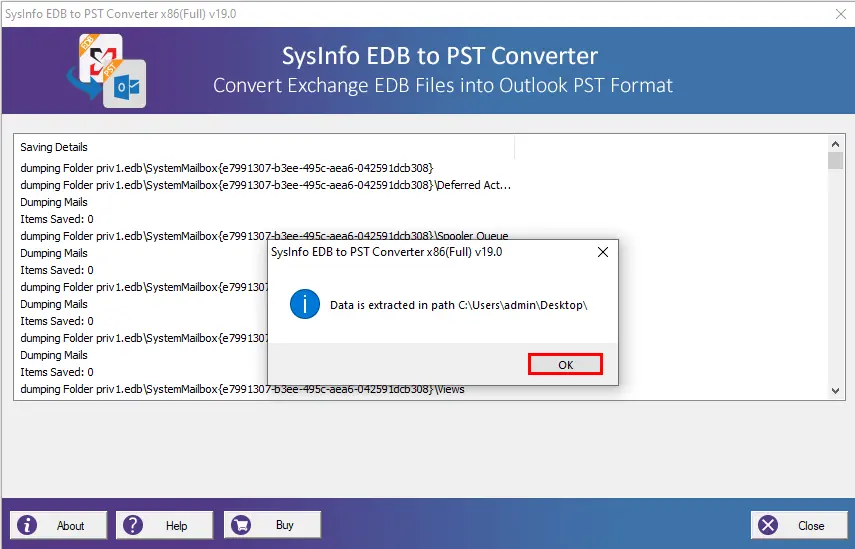This screenshot has width=855, height=549.
Task: Click the Buy button
Action: pyautogui.click(x=272, y=524)
